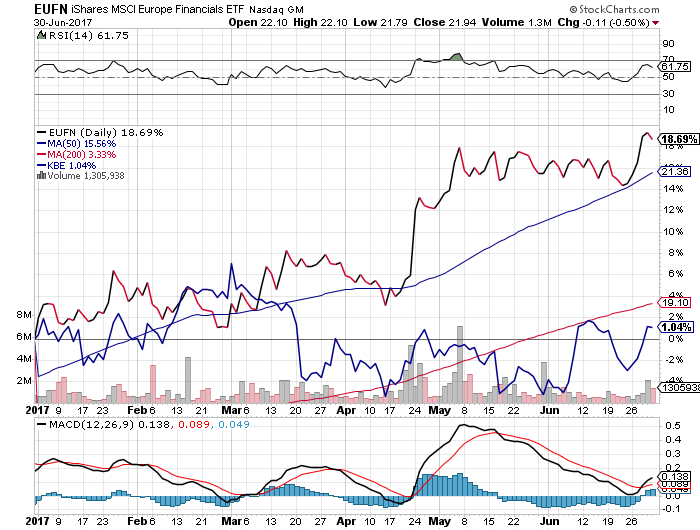Click Mar on the price panel date axis
The width and height of the screenshot is (700, 530).
click(x=231, y=410)
